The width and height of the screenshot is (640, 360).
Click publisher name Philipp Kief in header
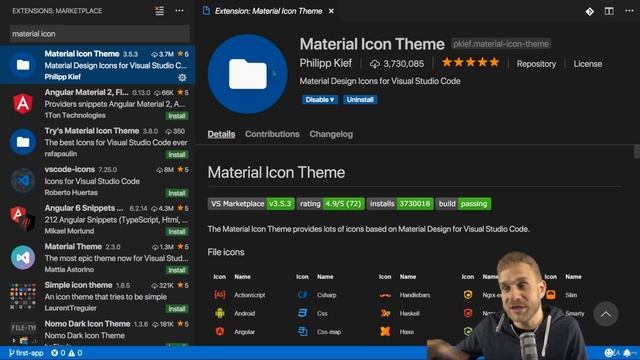(326, 63)
